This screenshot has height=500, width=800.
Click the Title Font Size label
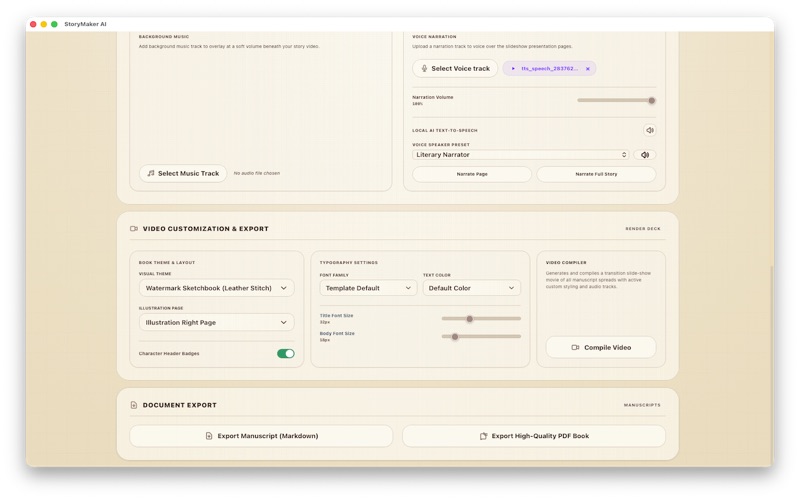pyautogui.click(x=336, y=316)
